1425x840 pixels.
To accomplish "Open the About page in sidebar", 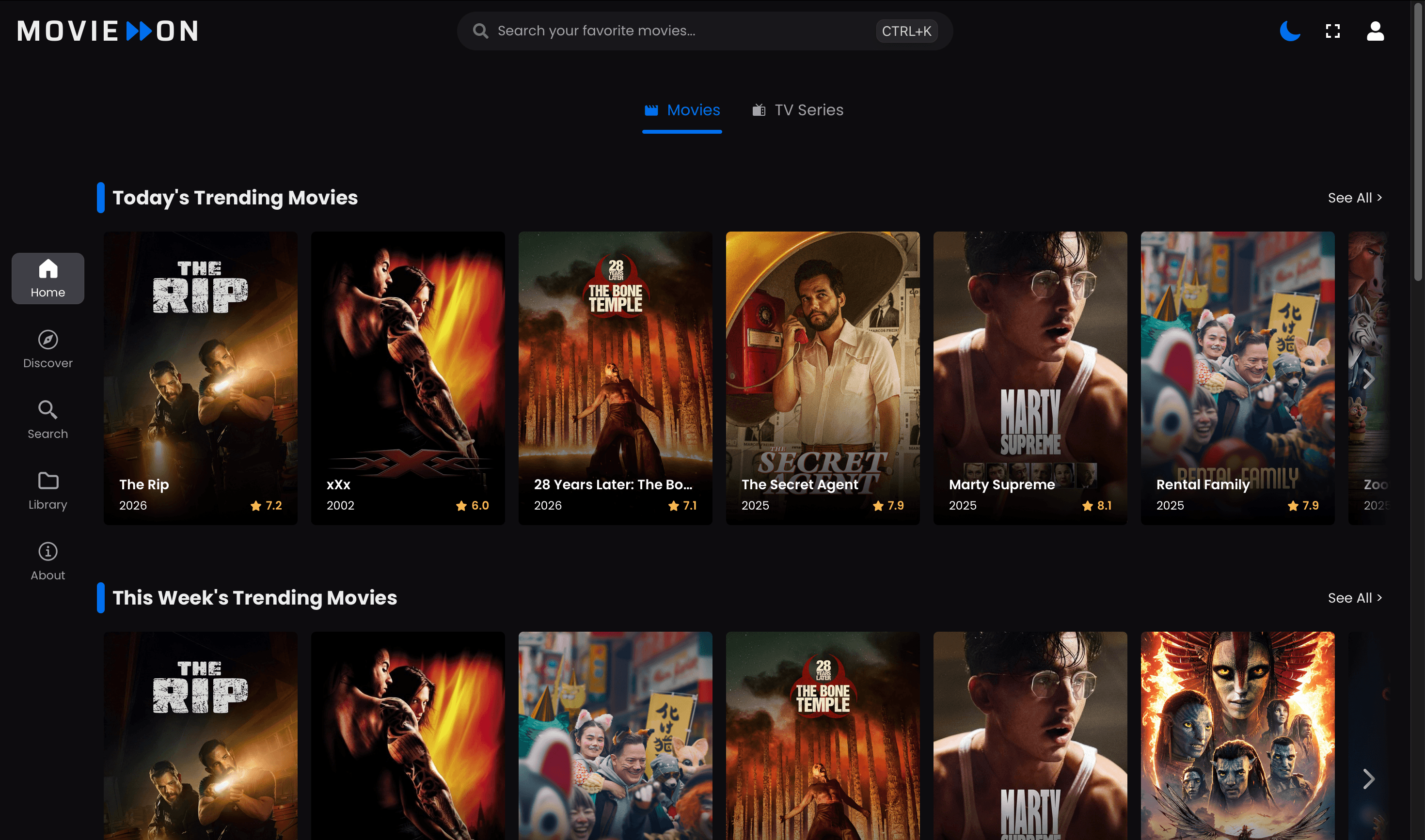I will (47, 561).
